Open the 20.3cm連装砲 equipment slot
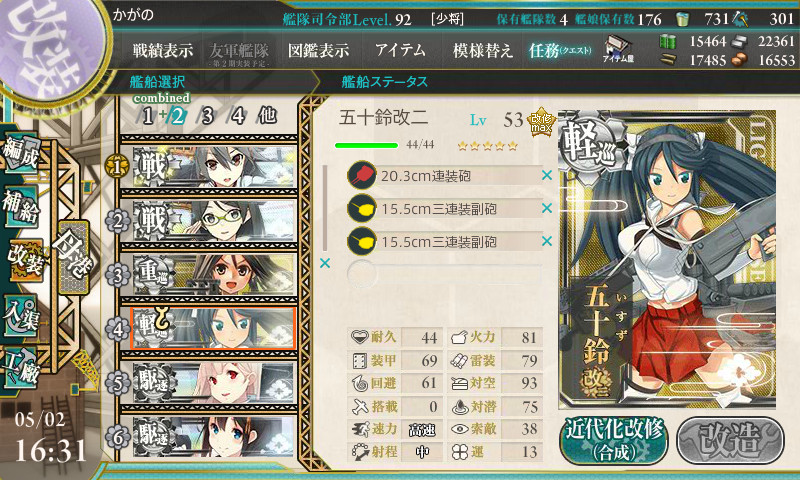 [444, 175]
